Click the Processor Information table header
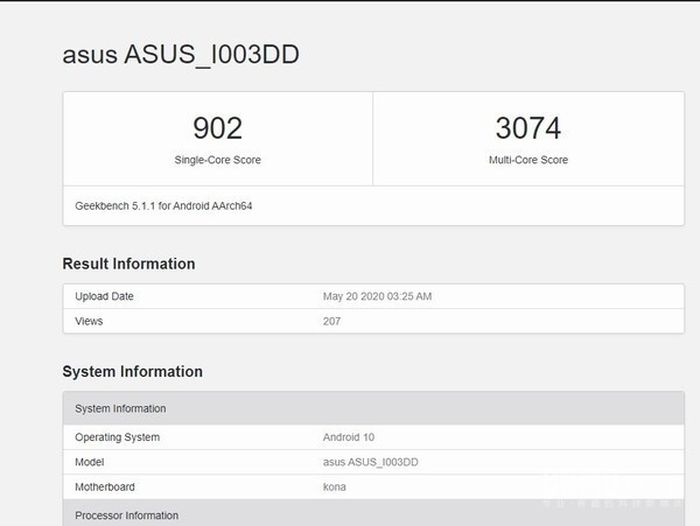700x526 pixels. point(125,516)
